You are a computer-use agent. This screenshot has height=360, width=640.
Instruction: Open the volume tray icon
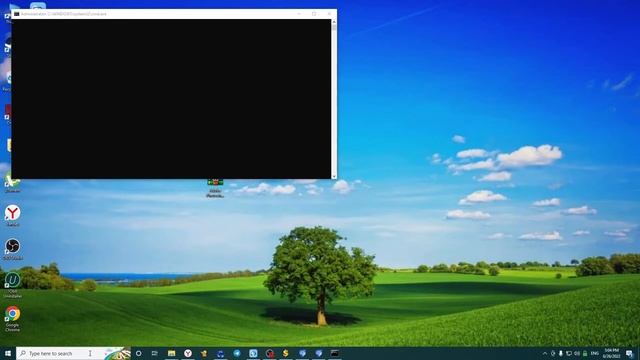click(x=577, y=353)
